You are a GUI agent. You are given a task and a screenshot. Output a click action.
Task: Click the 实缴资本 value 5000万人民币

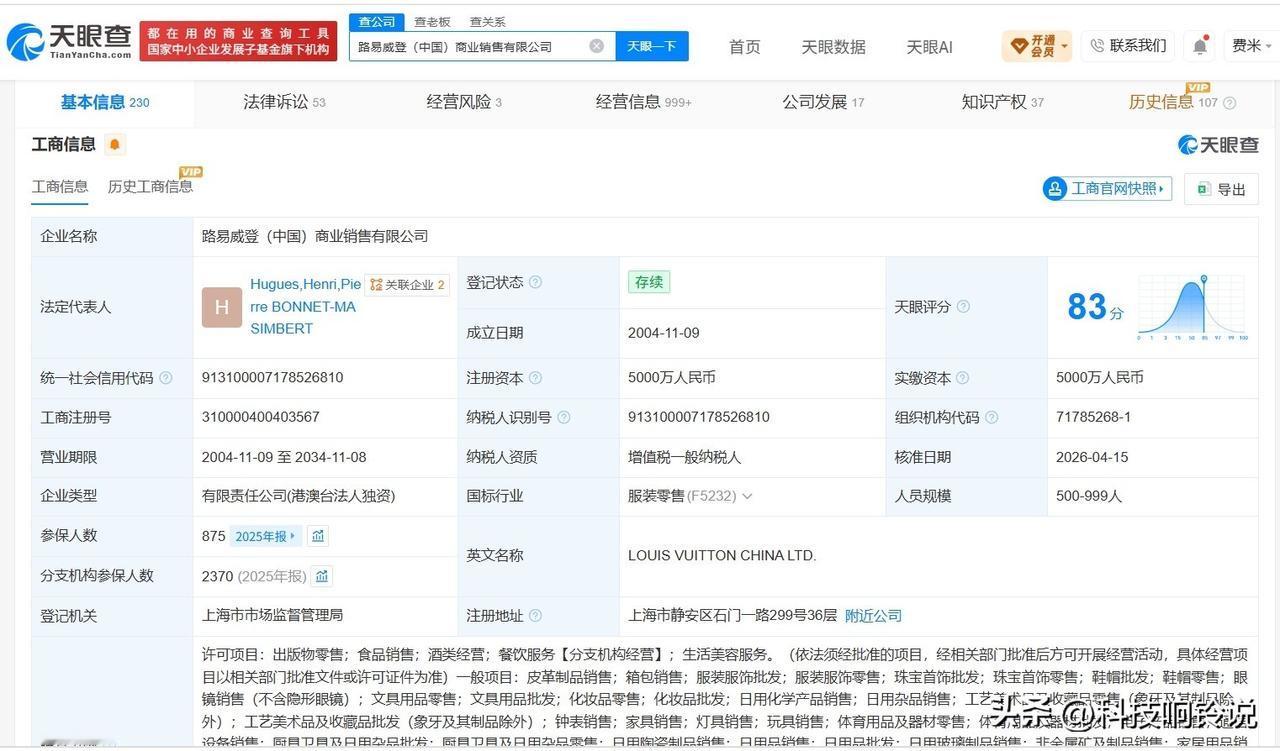(x=1100, y=378)
